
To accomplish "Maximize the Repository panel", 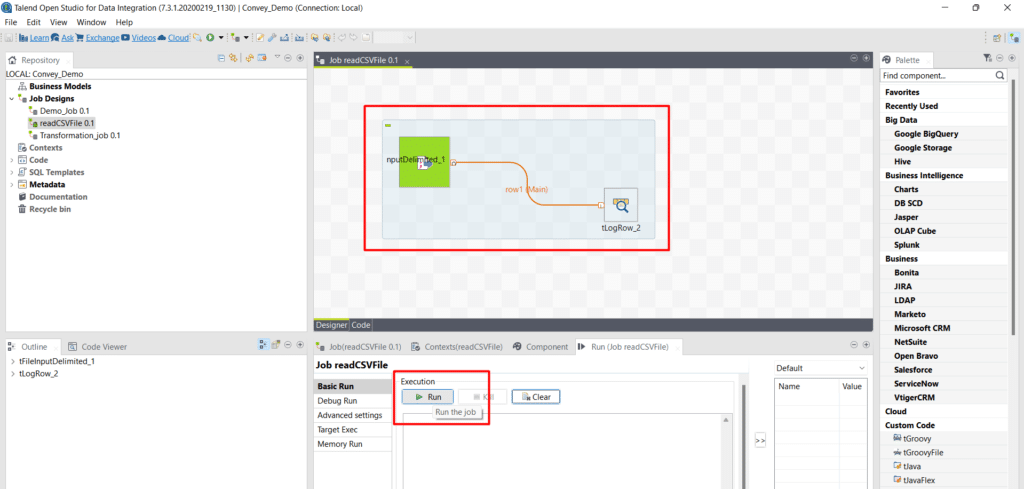I will click(300, 58).
